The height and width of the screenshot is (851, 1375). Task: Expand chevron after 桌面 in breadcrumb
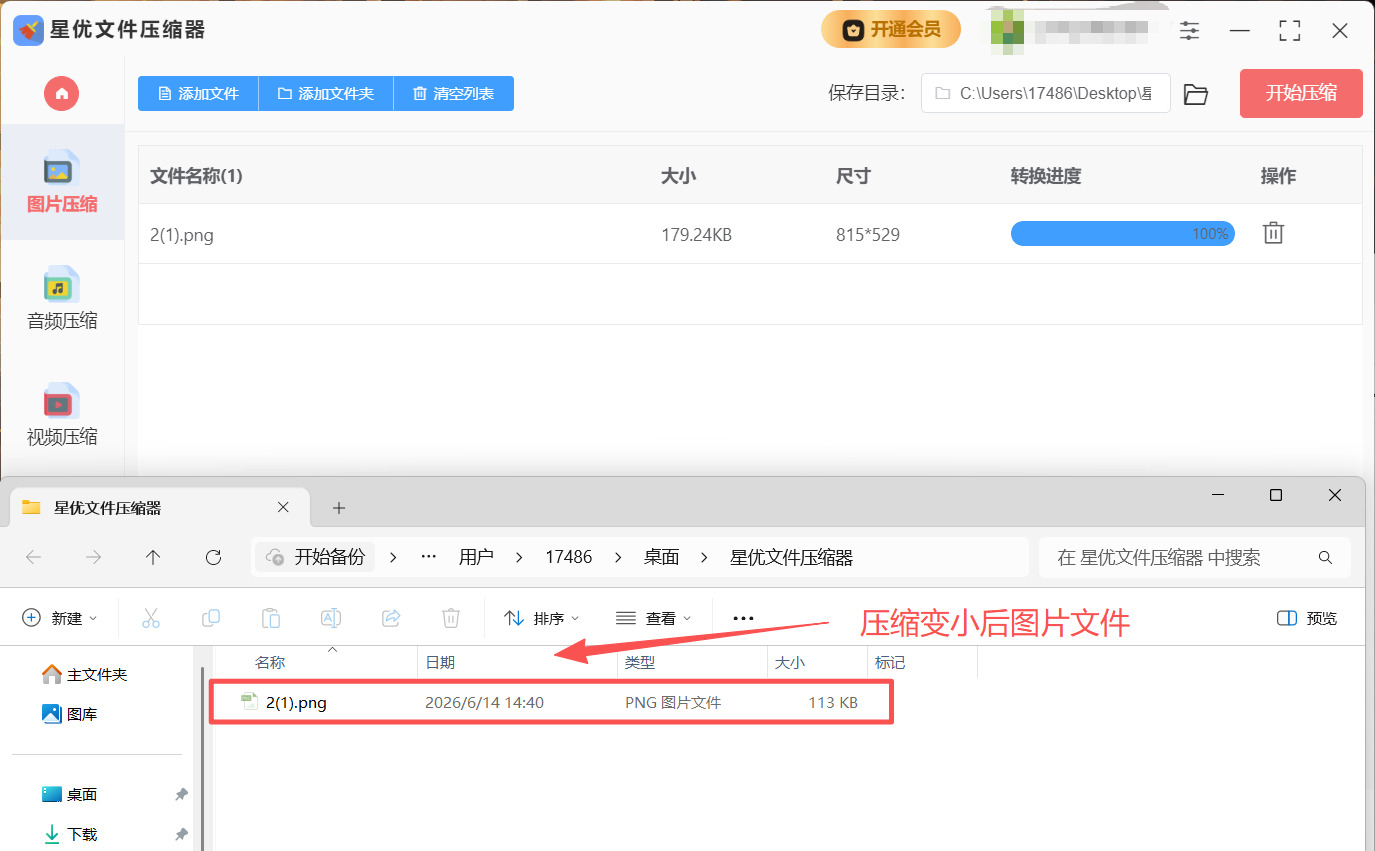(x=704, y=557)
